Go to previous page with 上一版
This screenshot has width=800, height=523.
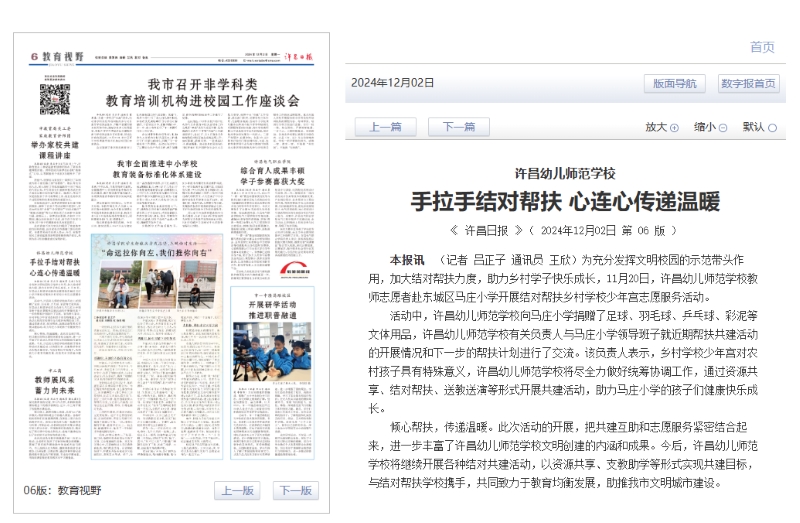[237, 490]
